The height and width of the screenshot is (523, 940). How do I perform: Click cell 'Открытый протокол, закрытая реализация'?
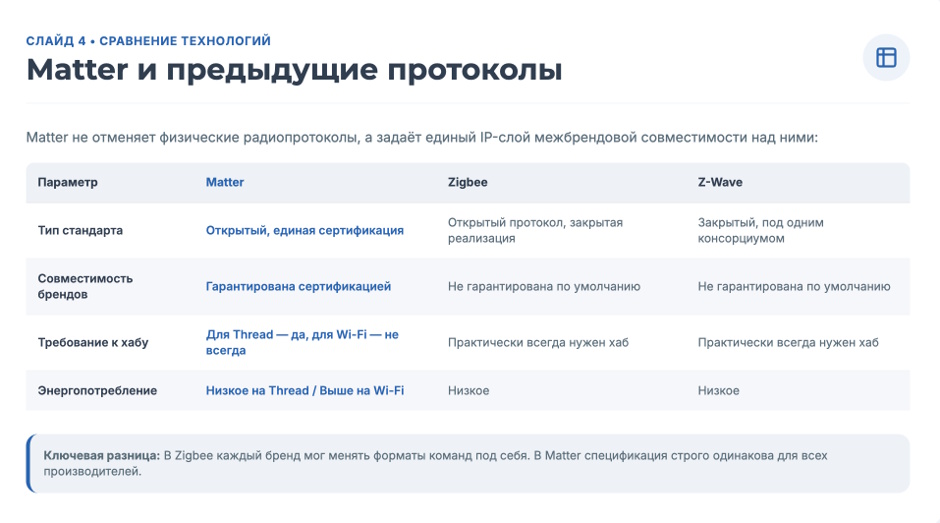point(535,230)
